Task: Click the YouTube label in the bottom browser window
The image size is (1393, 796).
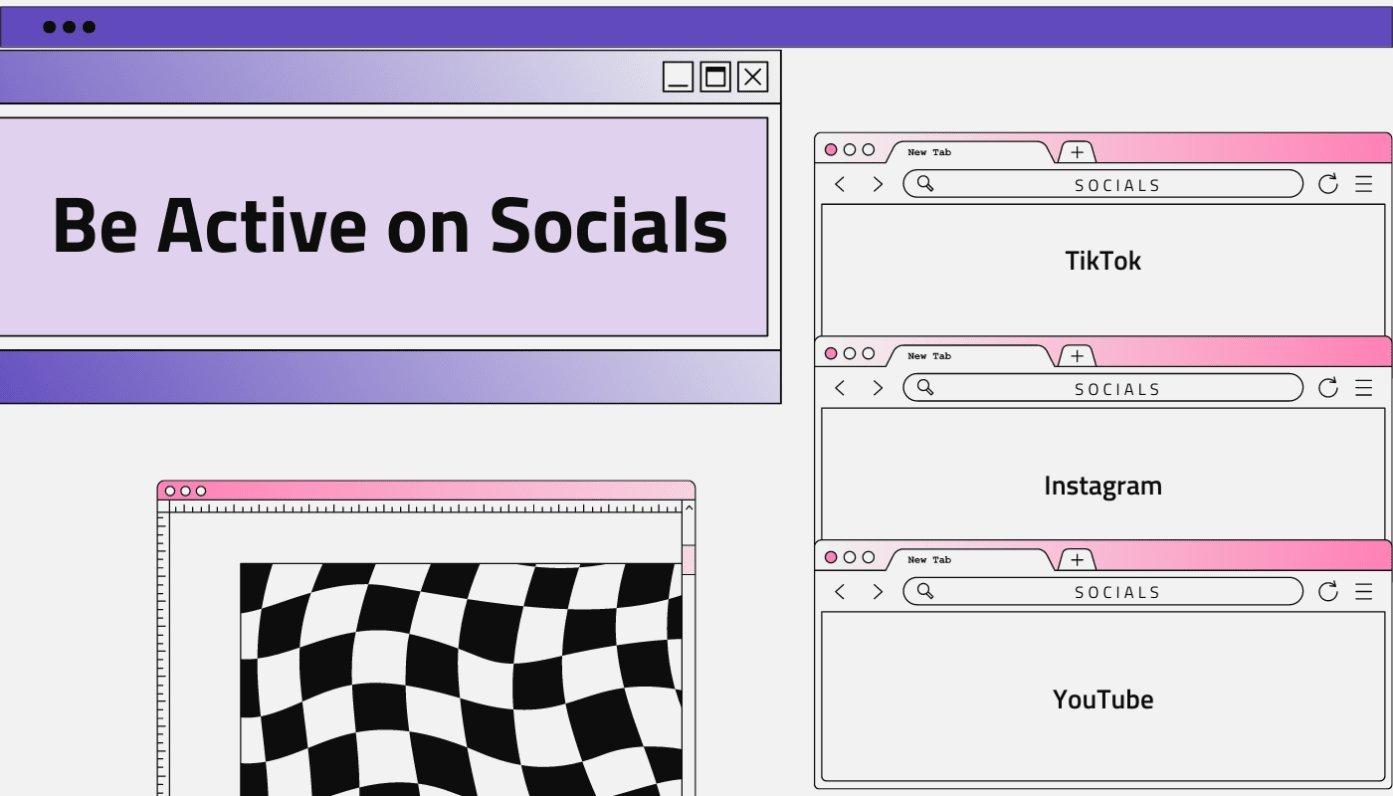Action: pyautogui.click(x=1103, y=699)
